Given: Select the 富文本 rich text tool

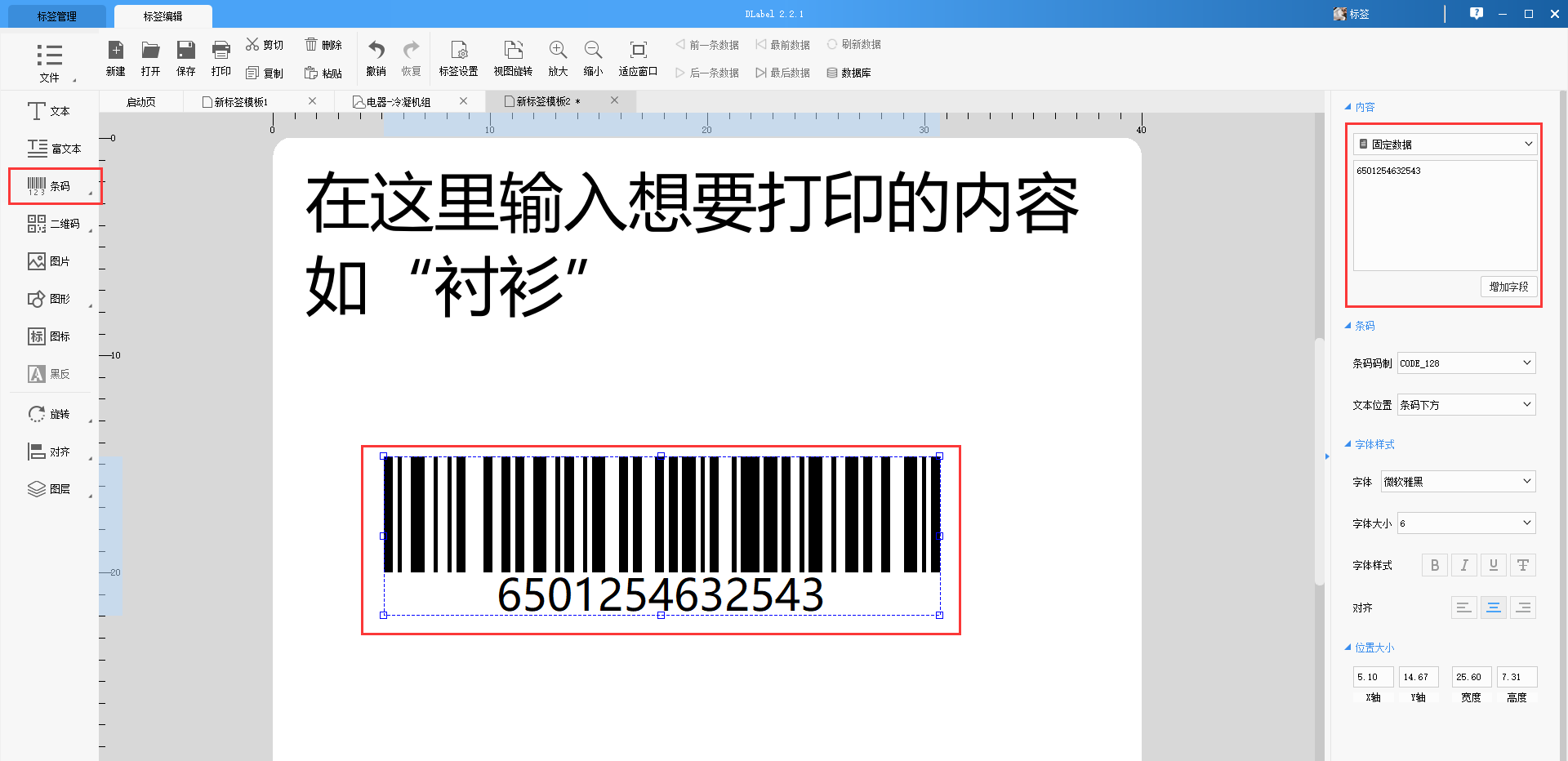Looking at the screenshot, I should point(54,149).
